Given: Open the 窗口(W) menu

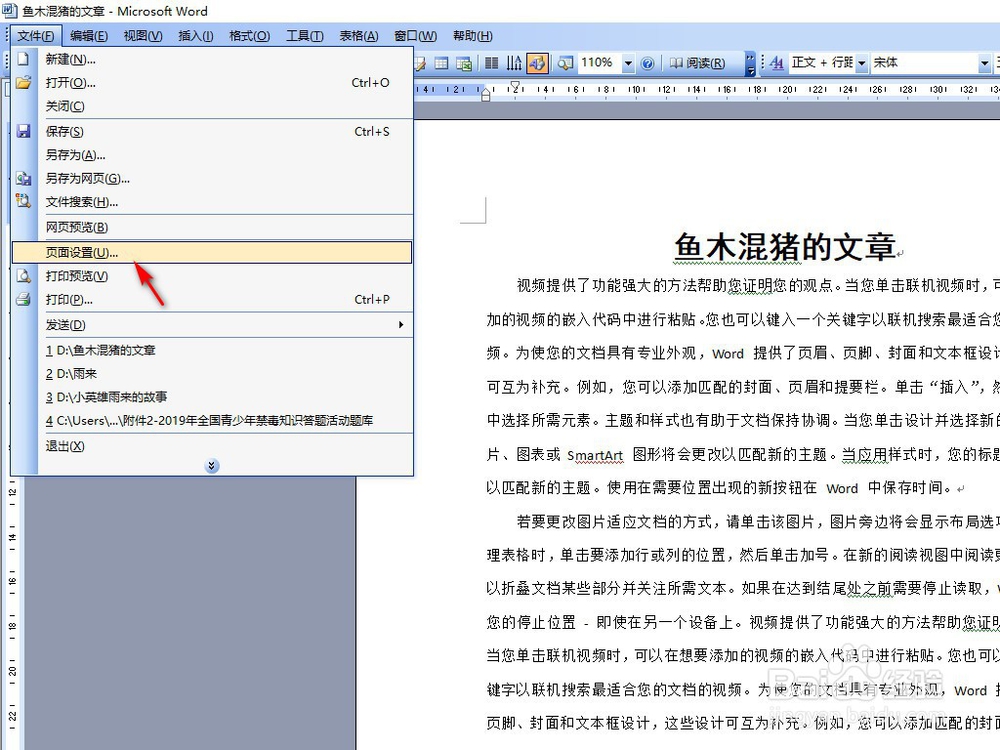Looking at the screenshot, I should pos(415,36).
